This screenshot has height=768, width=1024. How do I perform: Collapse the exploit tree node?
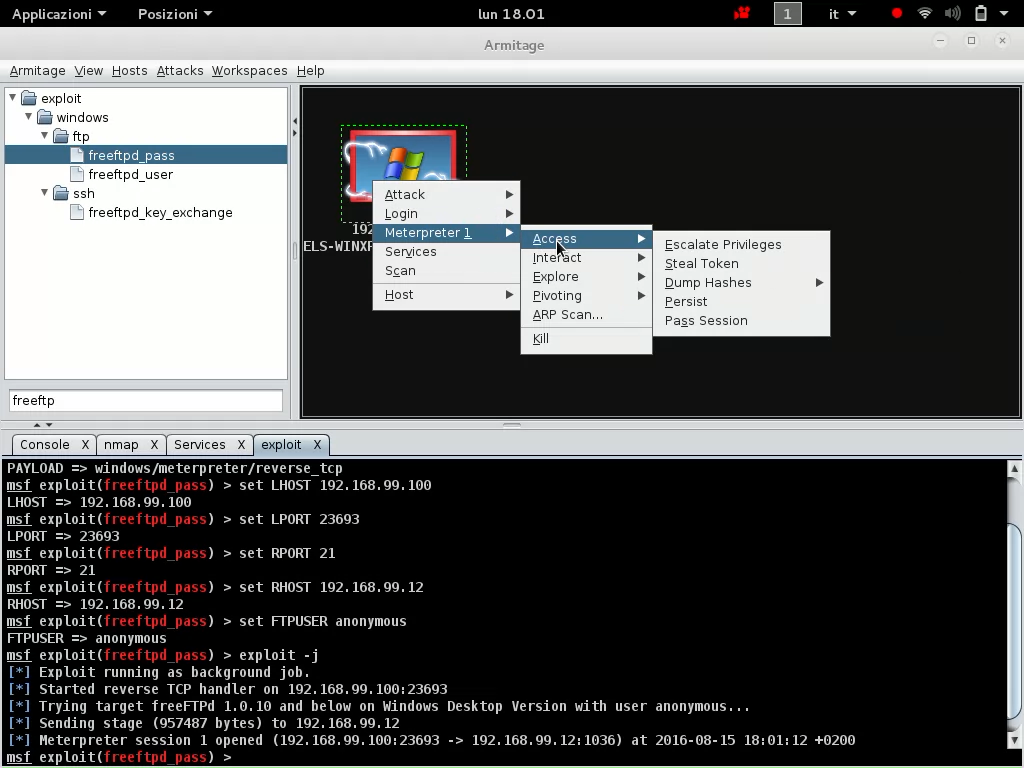(x=12, y=97)
